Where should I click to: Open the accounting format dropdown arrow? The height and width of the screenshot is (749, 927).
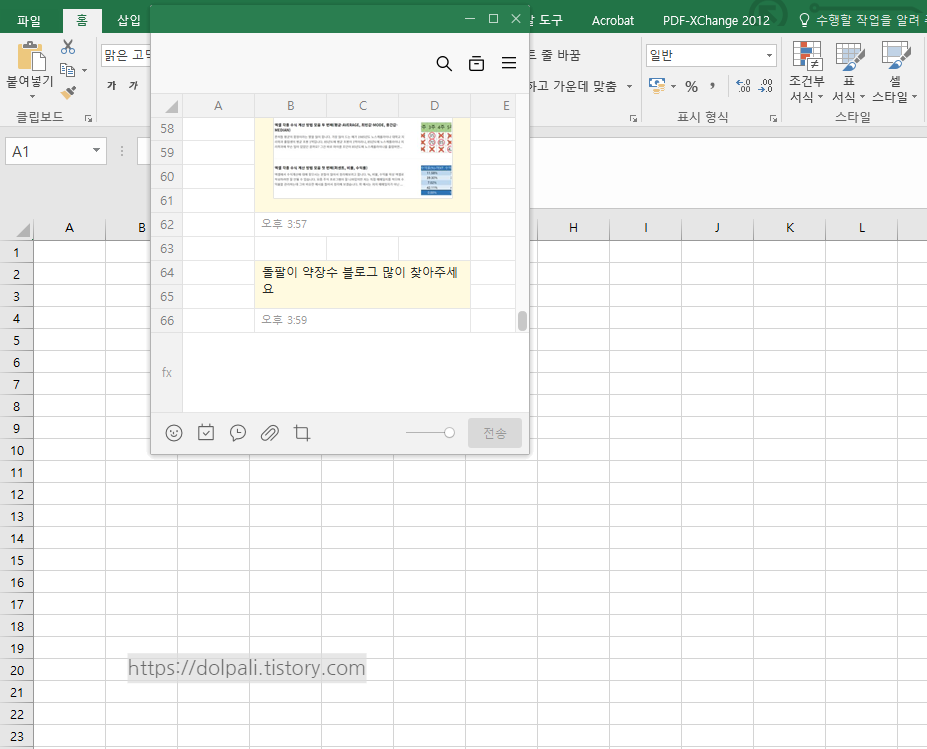(x=673, y=87)
